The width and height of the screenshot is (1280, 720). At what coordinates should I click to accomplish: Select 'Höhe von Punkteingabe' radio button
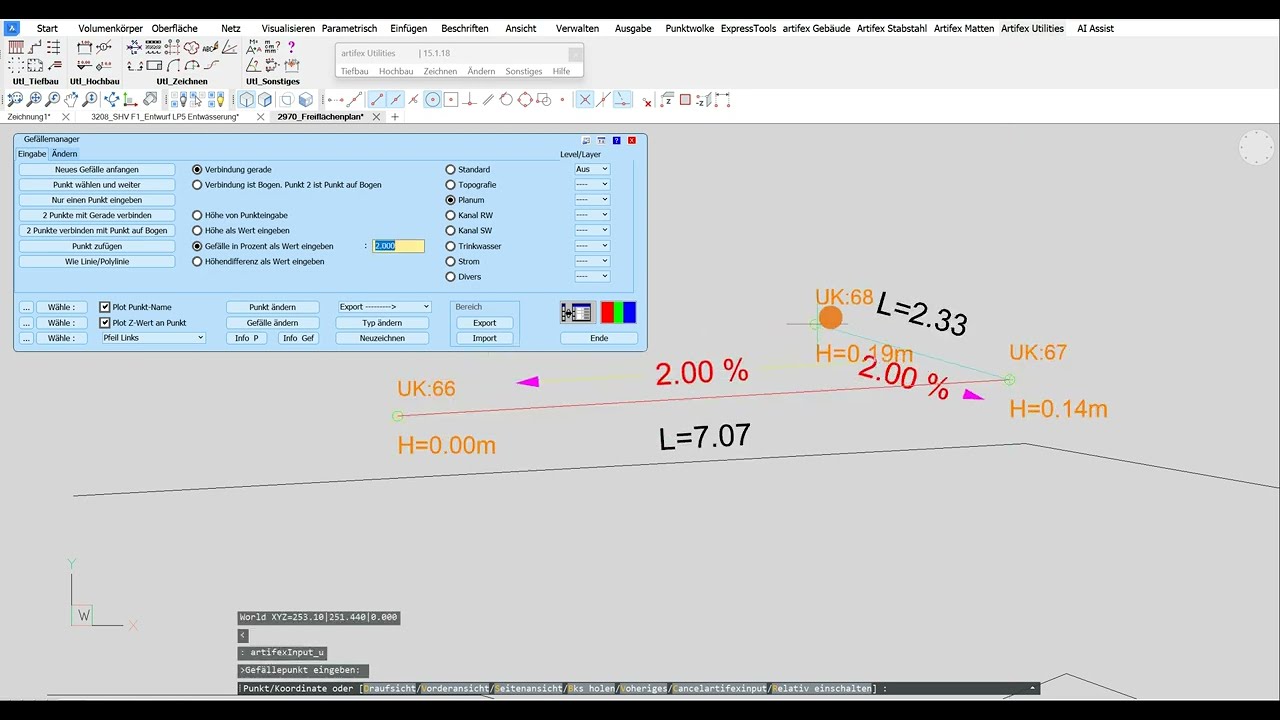click(197, 215)
